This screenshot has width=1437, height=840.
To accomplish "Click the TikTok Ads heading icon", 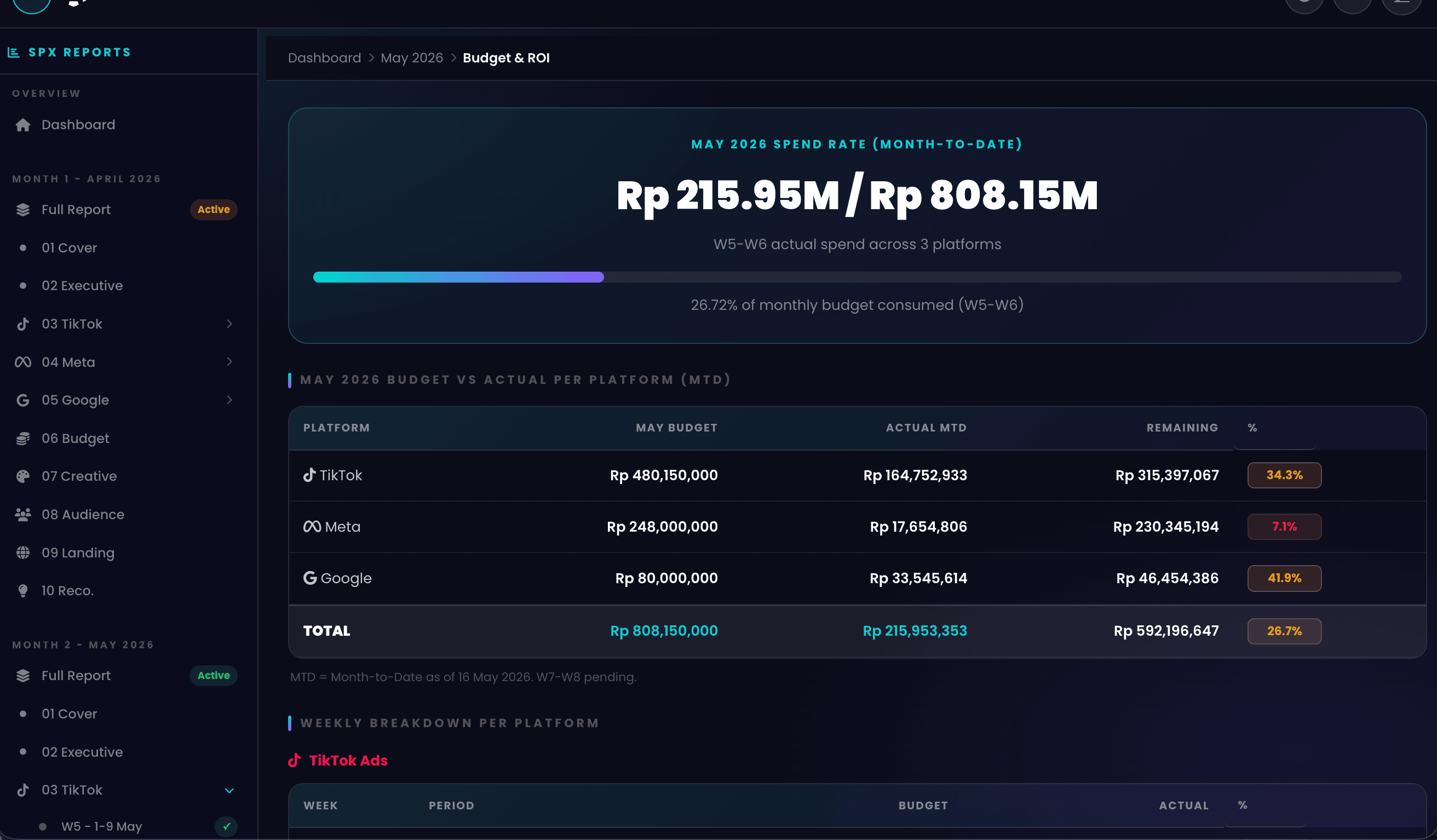I will point(294,760).
